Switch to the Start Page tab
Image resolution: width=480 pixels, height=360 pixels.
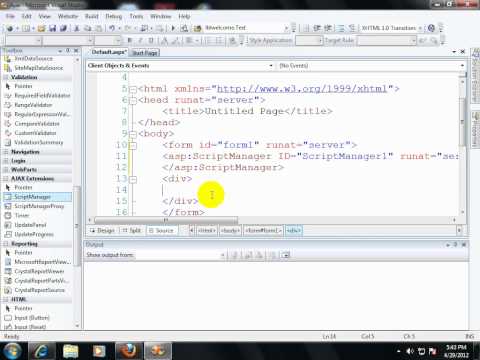tap(145, 53)
